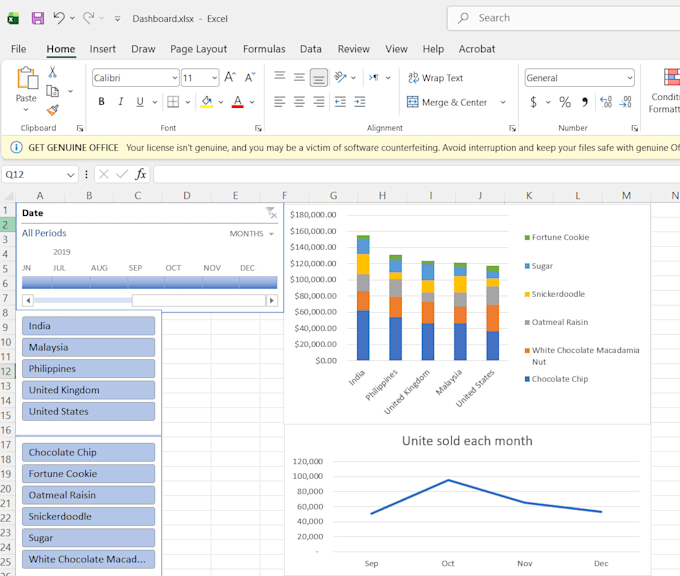The height and width of the screenshot is (576, 680).
Task: Select the Chocolate Chip slicer button
Action: [88, 452]
